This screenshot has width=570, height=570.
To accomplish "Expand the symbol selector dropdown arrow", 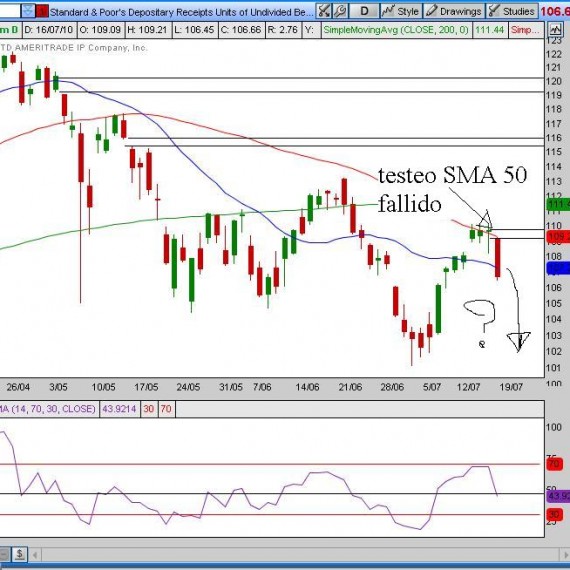I will 28,11.
